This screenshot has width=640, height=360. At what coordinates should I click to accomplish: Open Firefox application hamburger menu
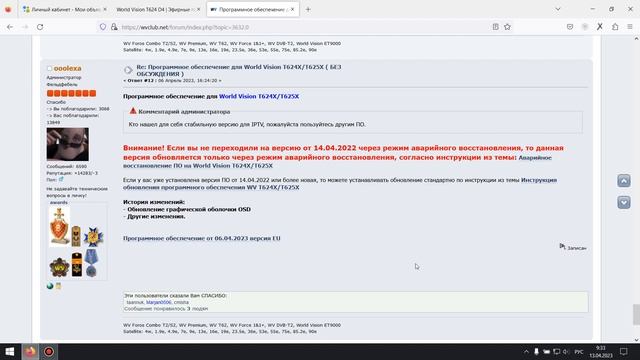pyautogui.click(x=630, y=27)
